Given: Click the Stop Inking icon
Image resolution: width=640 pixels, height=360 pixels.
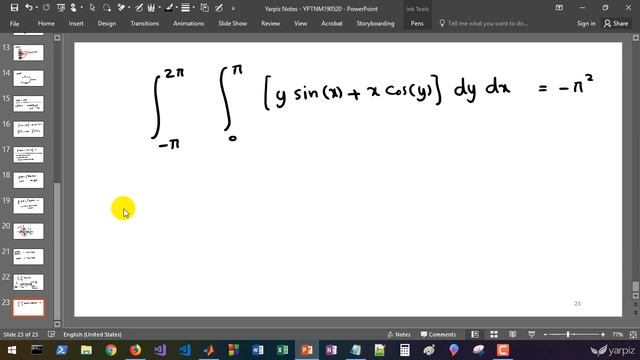Looking at the screenshot, I should pos(219,8).
